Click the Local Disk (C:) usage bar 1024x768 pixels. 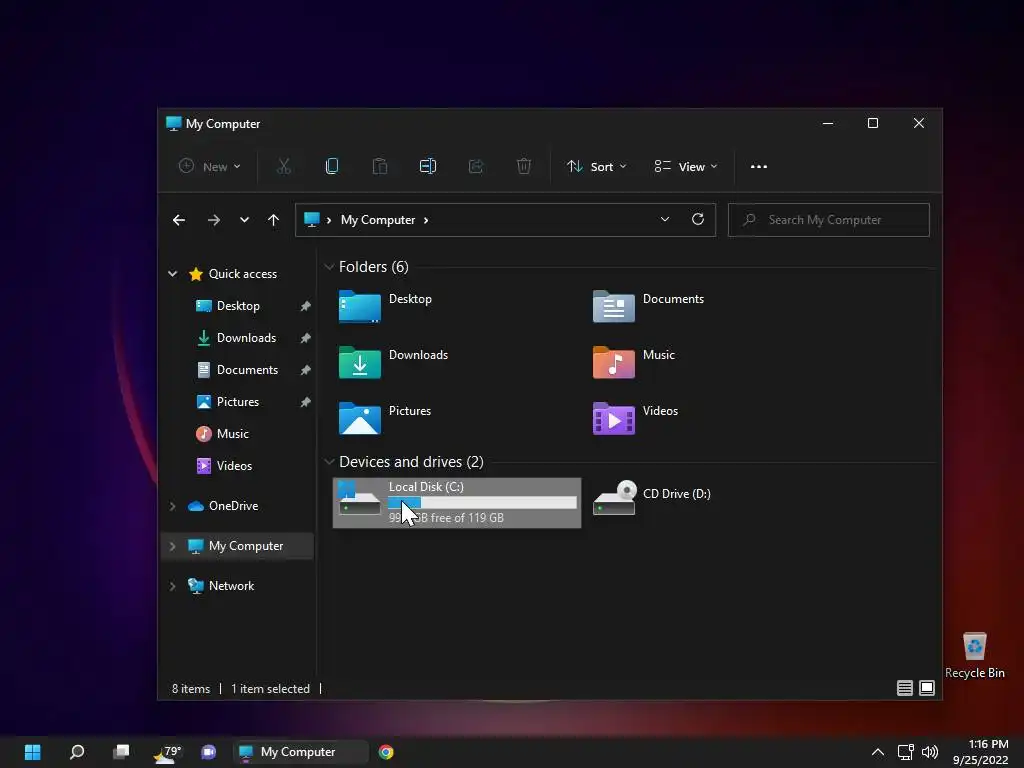coord(482,502)
